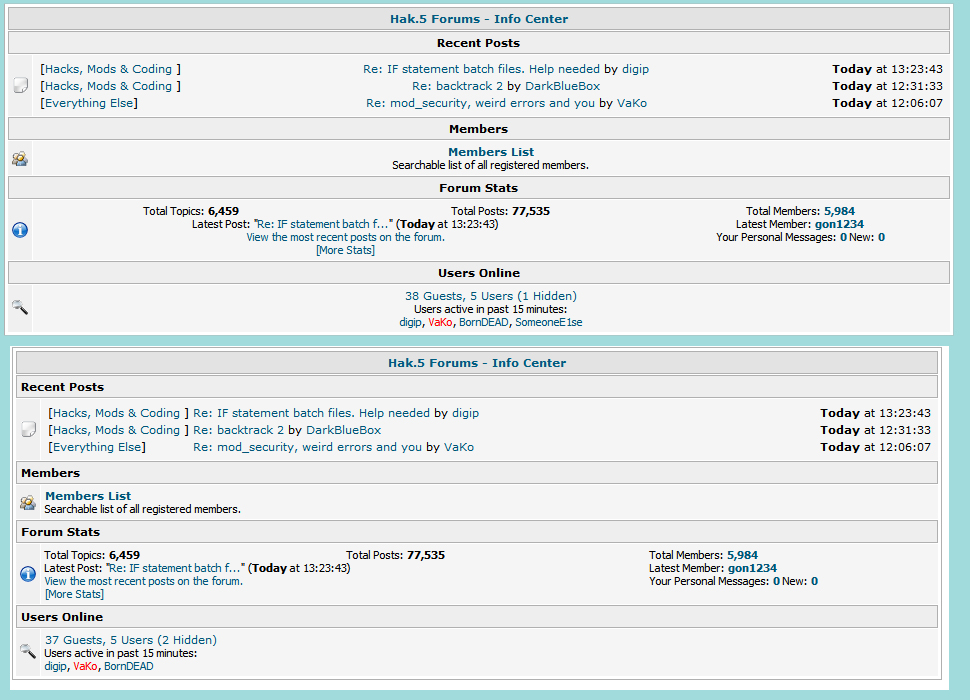Open DarkBlueBox profile in lower Recent Posts
Image resolution: width=970 pixels, height=700 pixels.
point(343,430)
